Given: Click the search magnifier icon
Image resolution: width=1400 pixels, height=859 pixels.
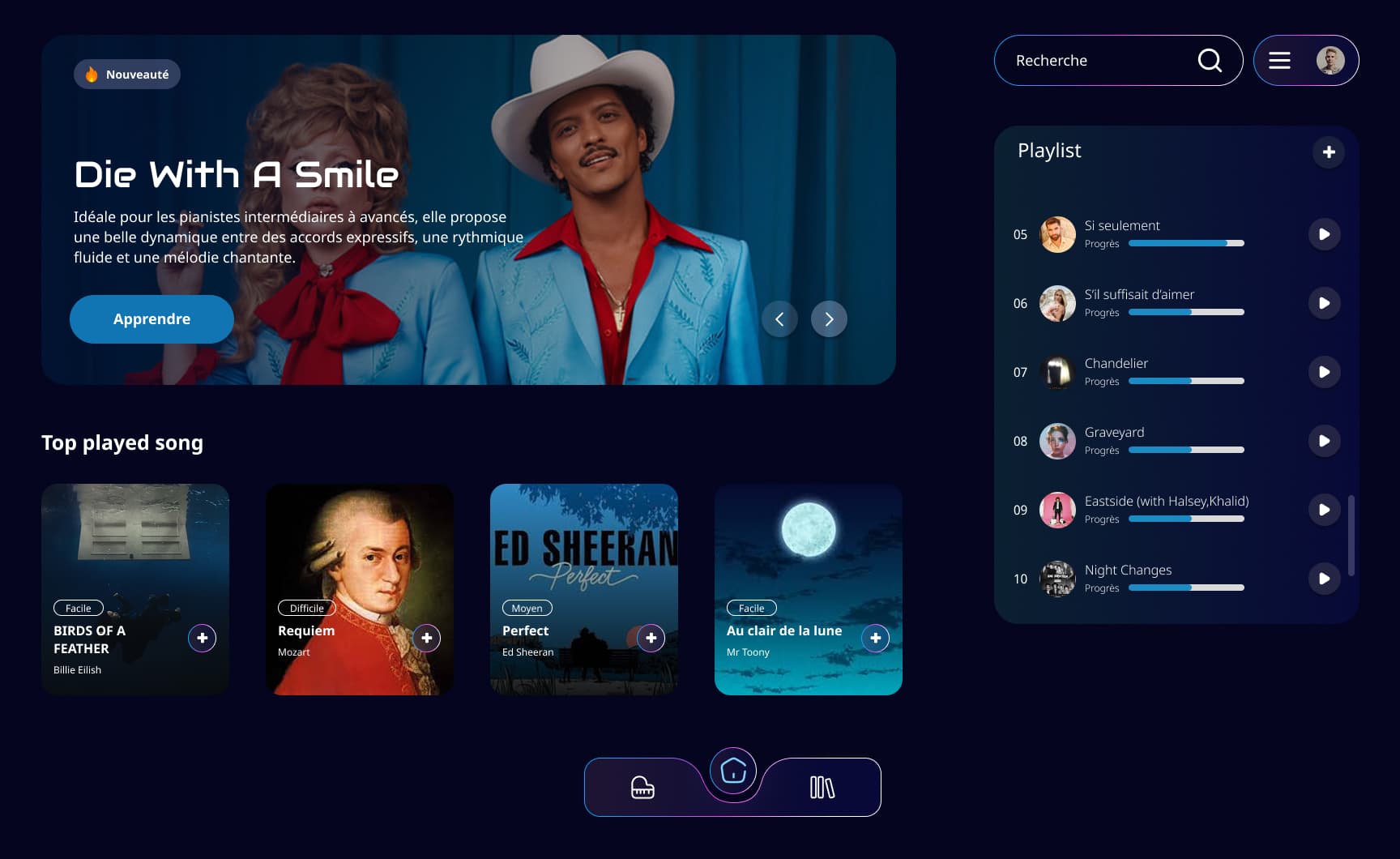Looking at the screenshot, I should (1210, 61).
